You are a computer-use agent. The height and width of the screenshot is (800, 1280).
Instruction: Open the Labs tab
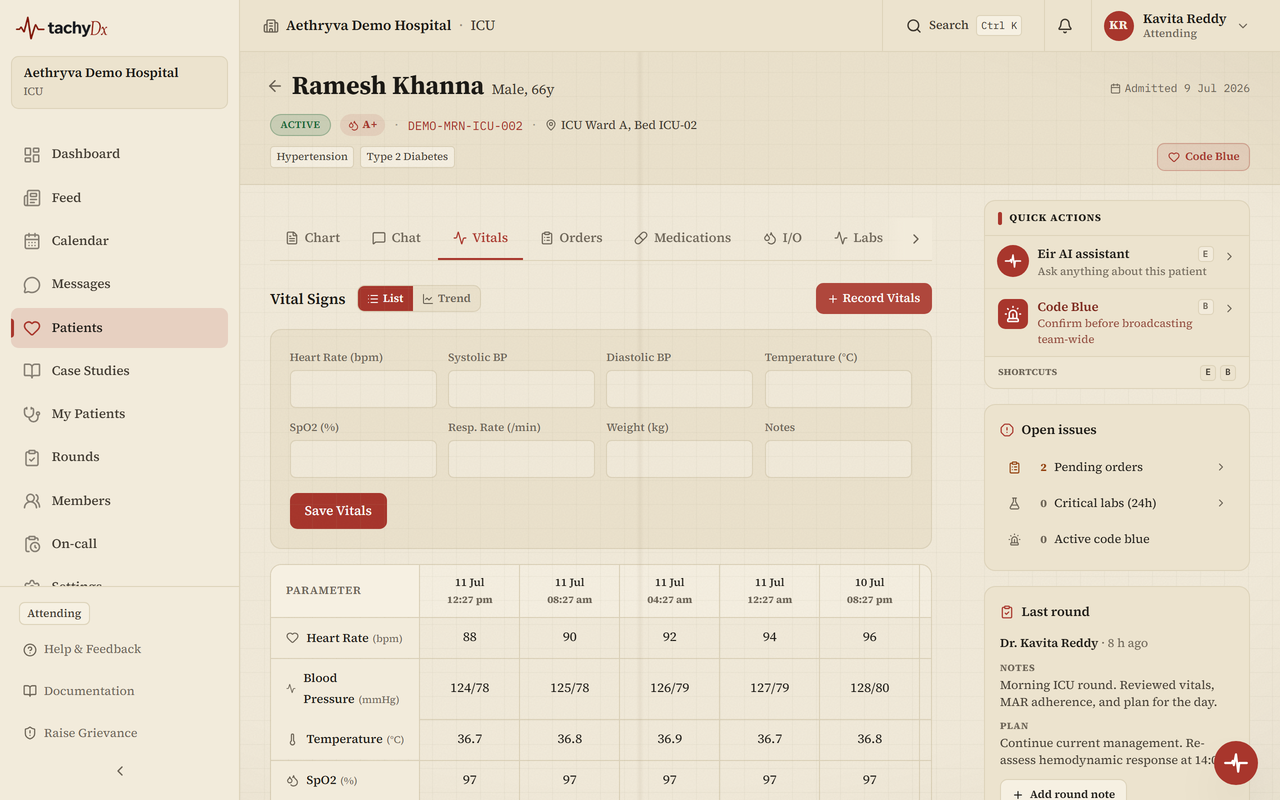pyautogui.click(x=858, y=238)
